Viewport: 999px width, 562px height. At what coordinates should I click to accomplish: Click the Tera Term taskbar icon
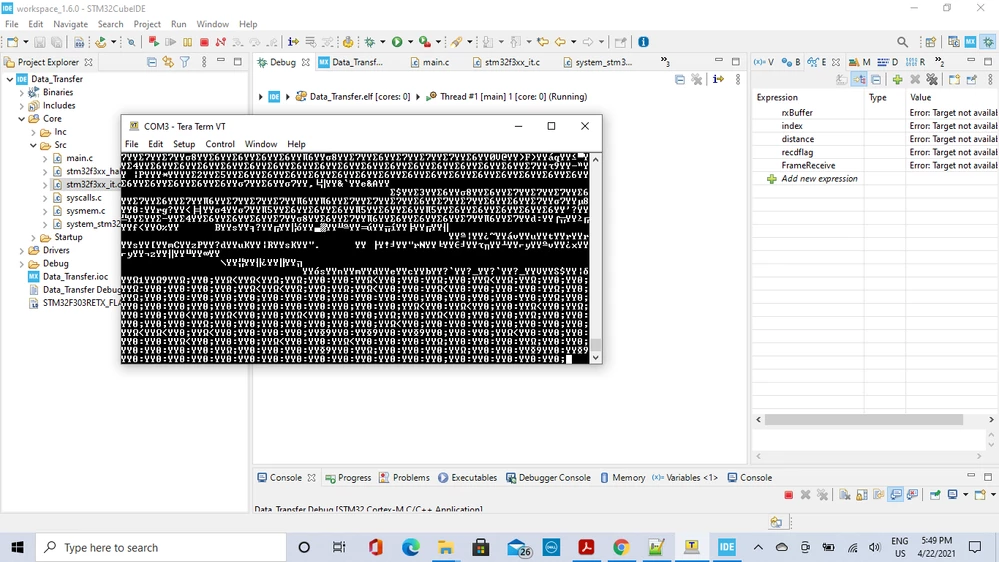[x=691, y=547]
